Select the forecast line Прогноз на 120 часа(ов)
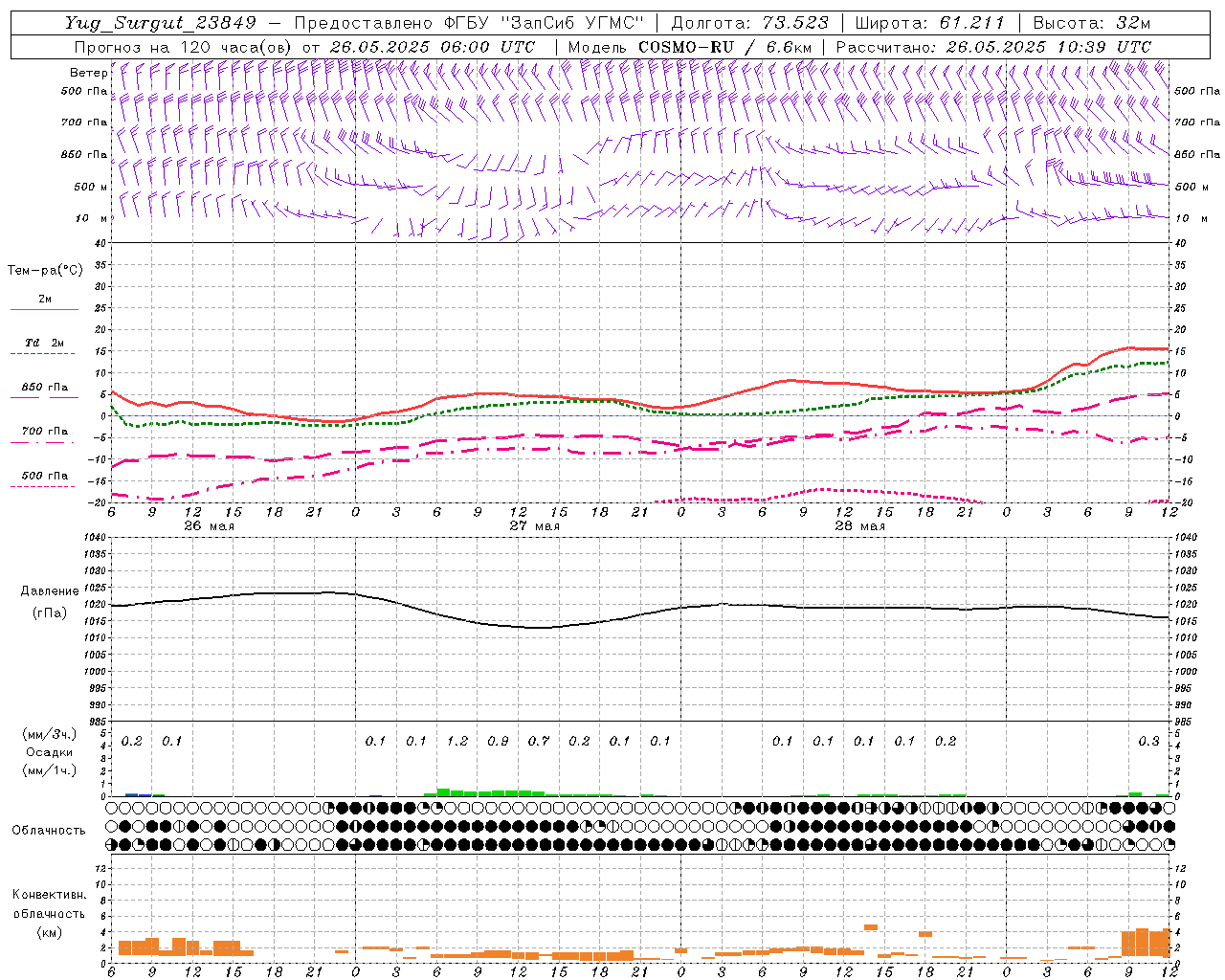Viewport: 1225px width, 980px height. [x=184, y=47]
